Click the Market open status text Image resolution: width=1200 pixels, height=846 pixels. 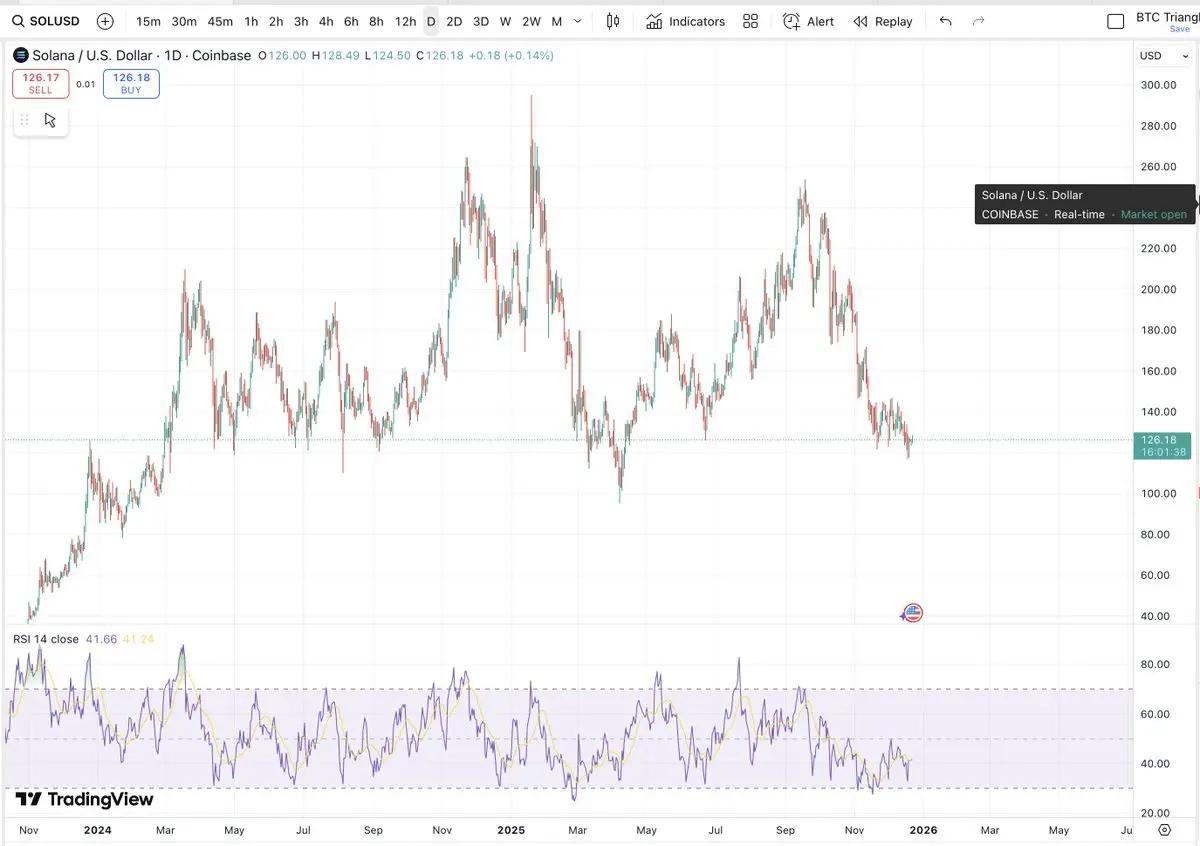point(1154,214)
